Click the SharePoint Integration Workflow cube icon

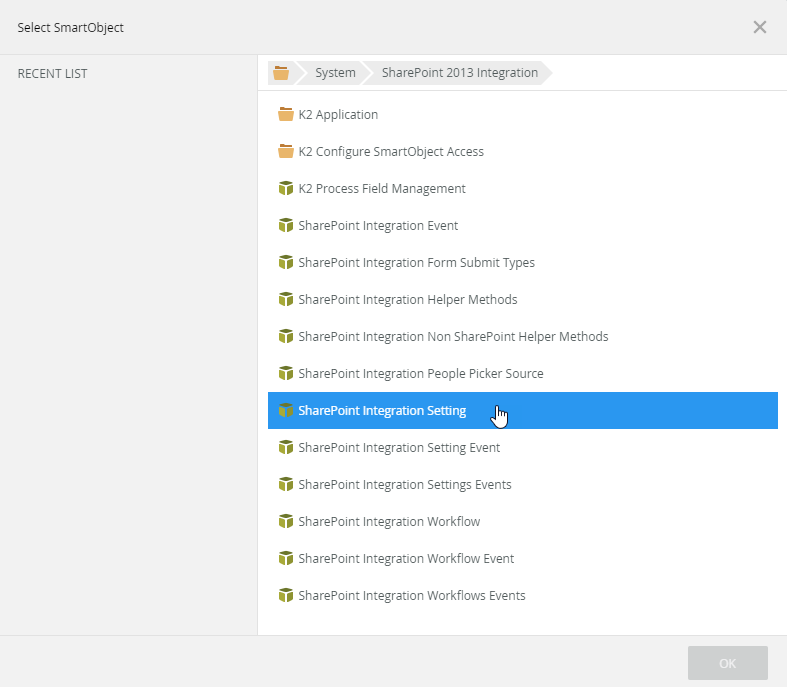[x=286, y=522]
